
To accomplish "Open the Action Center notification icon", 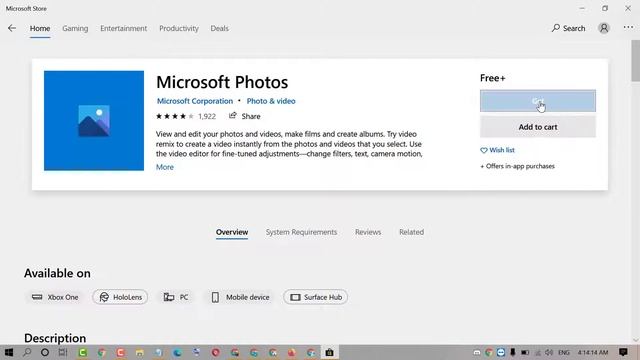I will [623, 352].
